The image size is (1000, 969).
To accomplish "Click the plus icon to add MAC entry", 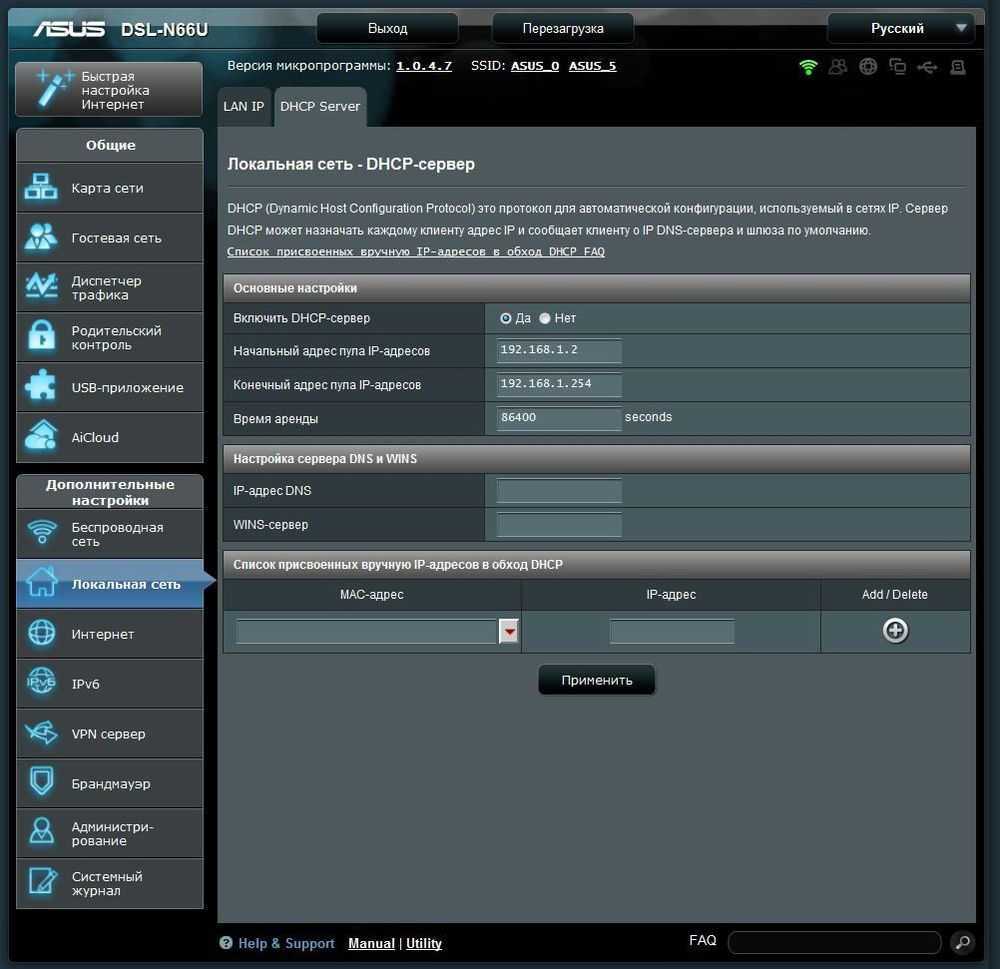I will pos(895,630).
